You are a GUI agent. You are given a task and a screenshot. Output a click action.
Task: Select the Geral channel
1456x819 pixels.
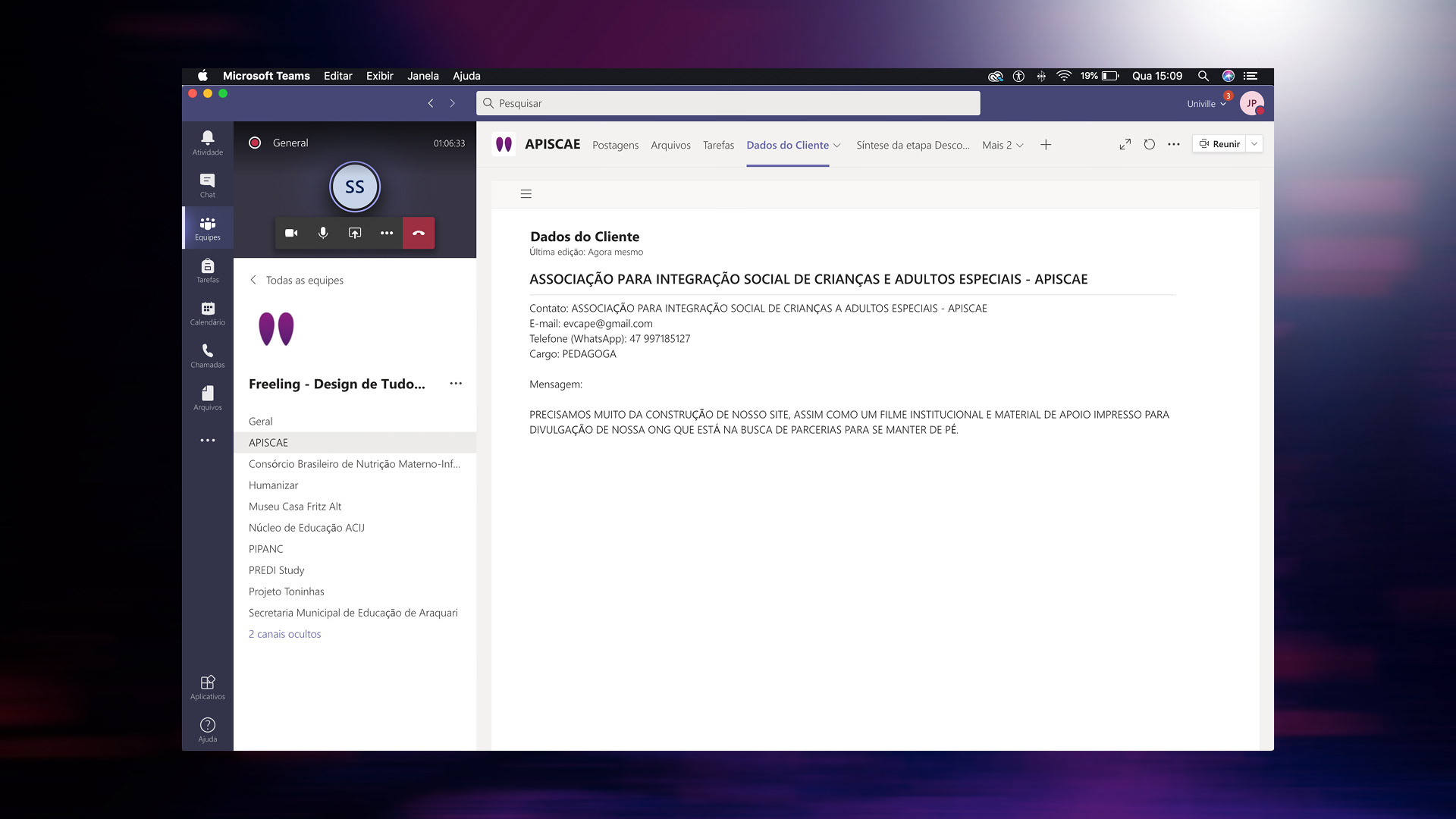click(x=355, y=422)
